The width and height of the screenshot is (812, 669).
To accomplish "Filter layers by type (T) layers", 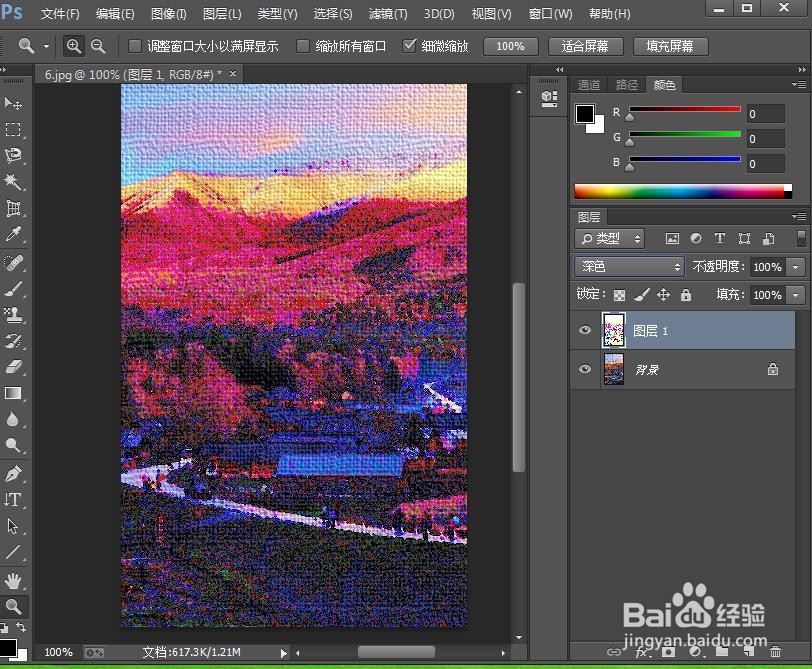I will 720,238.
